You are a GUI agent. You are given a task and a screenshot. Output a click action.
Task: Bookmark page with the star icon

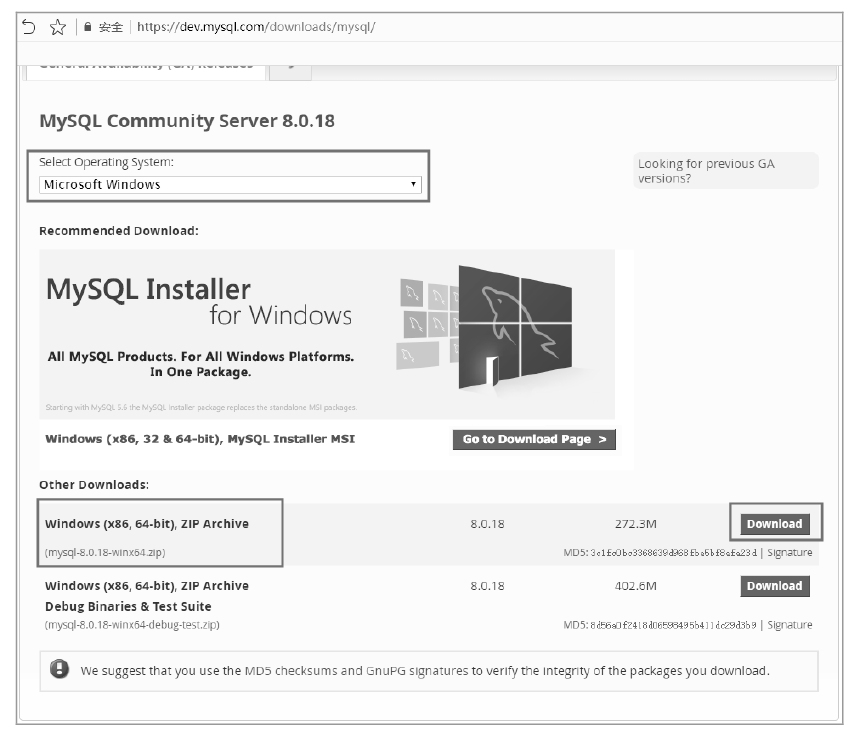coord(57,27)
